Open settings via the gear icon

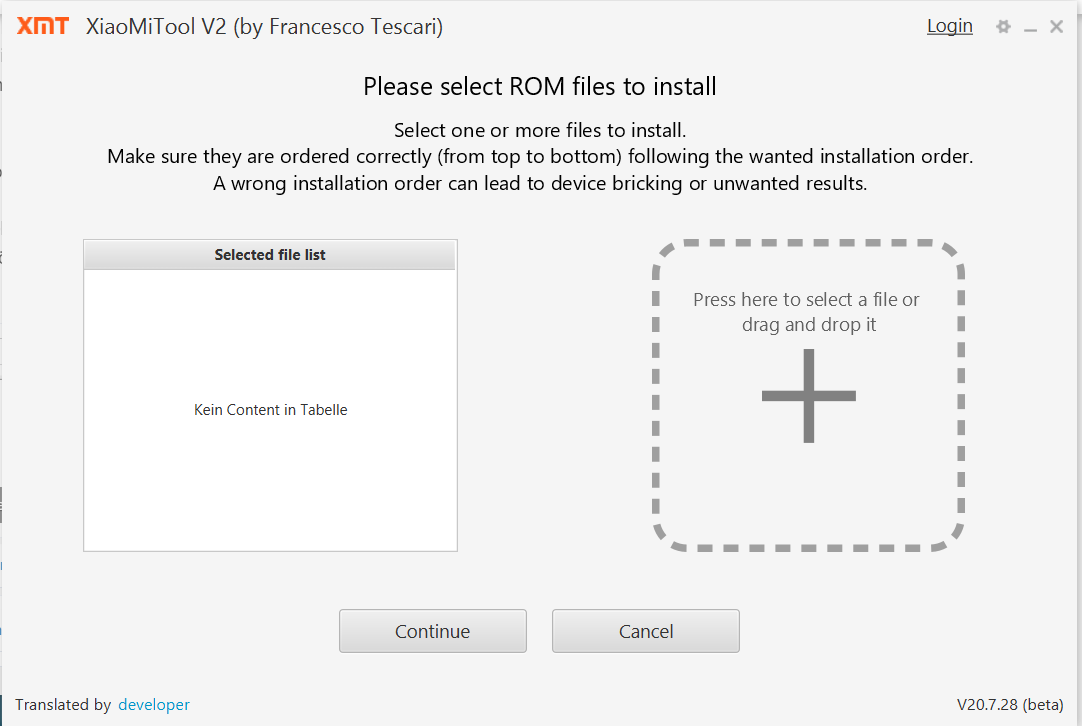[1003, 27]
